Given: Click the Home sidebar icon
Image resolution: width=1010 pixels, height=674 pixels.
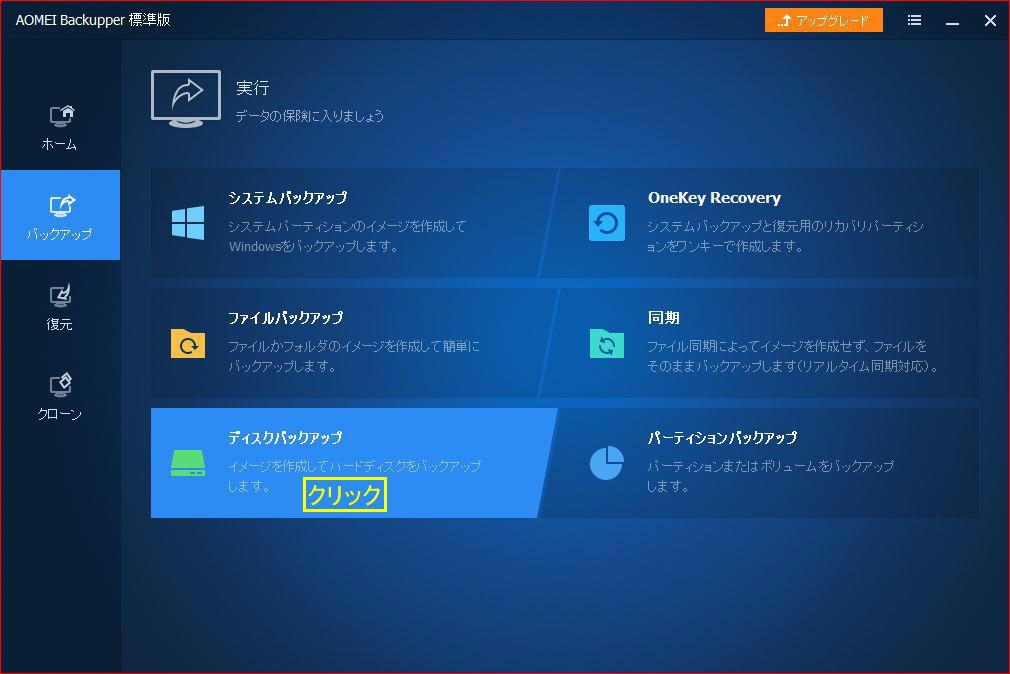Looking at the screenshot, I should tap(62, 116).
